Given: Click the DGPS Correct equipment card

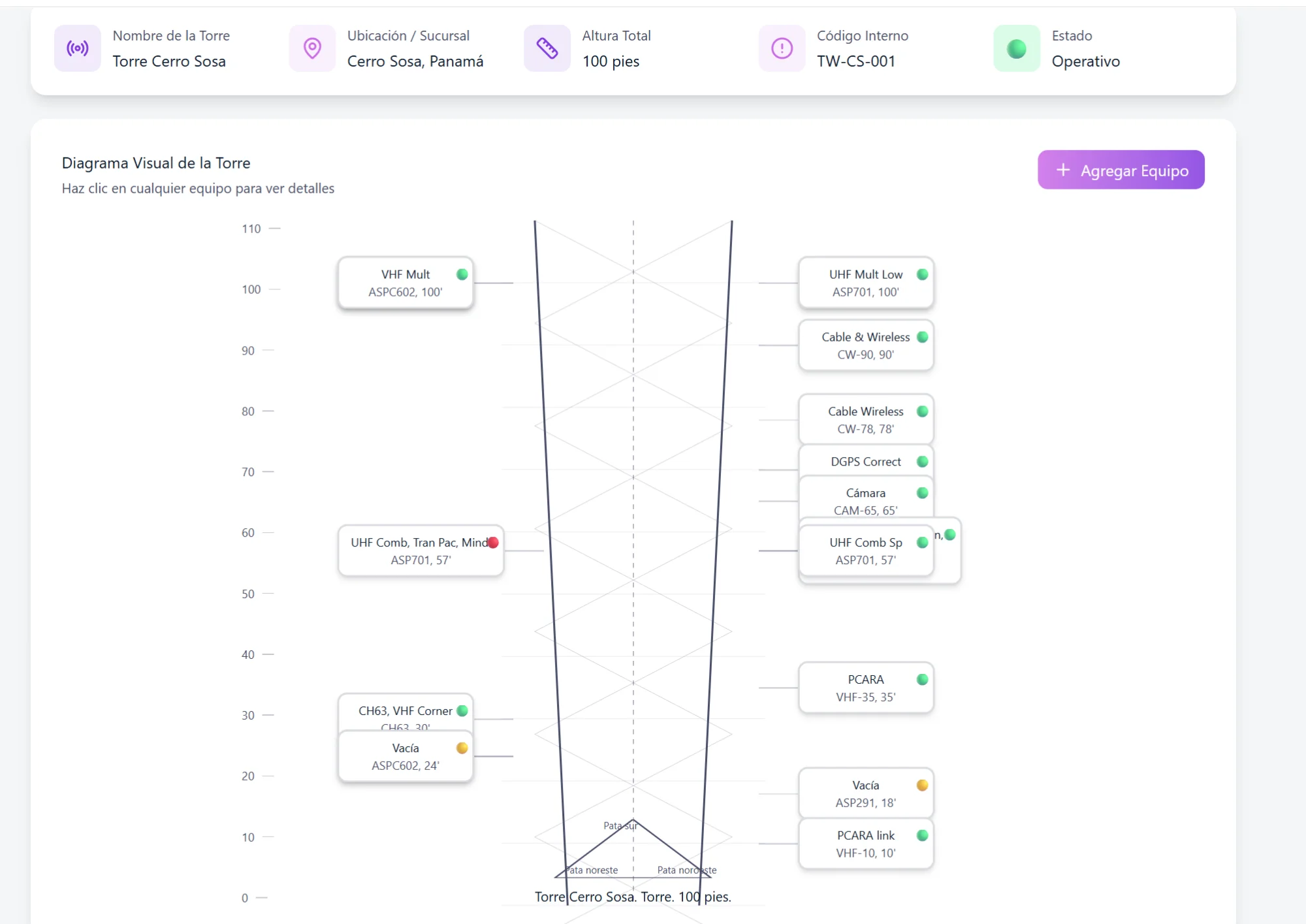Looking at the screenshot, I should [865, 461].
